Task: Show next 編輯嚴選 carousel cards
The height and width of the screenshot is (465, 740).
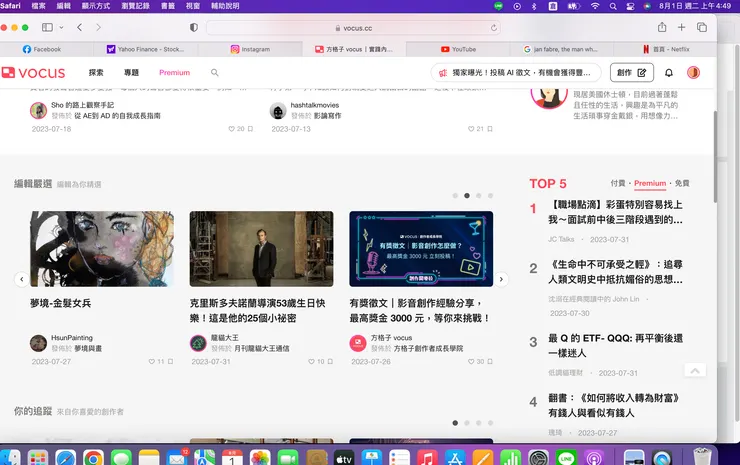Action: pos(501,279)
